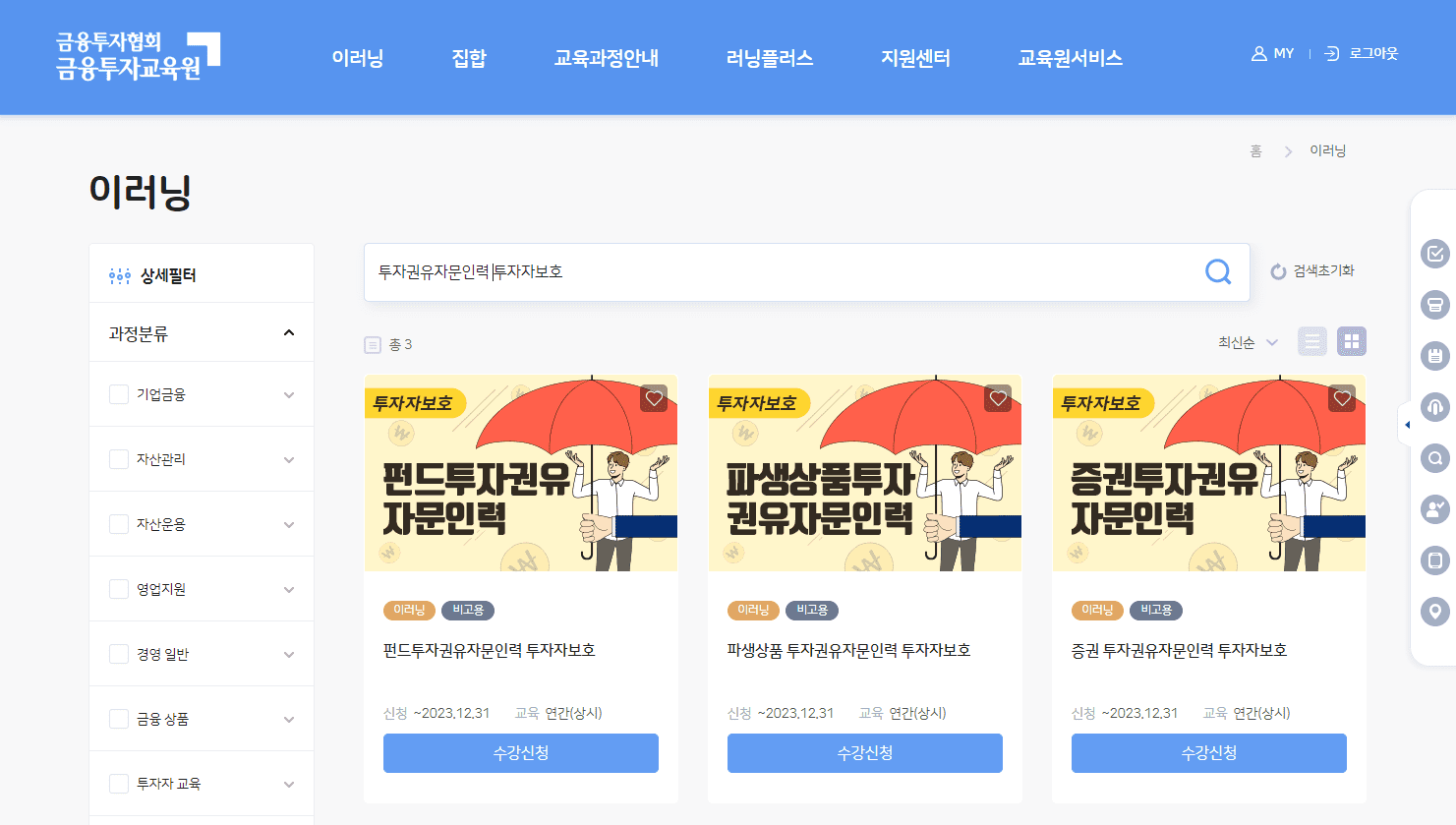Image resolution: width=1456 pixels, height=825 pixels.
Task: Switch to grid view layout
Action: 1351,341
